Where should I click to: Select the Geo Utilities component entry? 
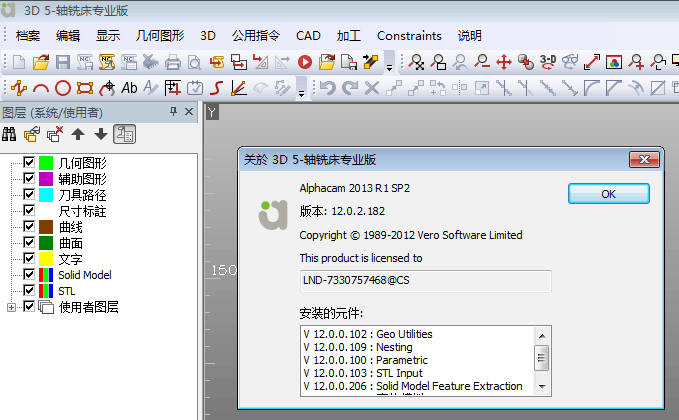[368, 334]
